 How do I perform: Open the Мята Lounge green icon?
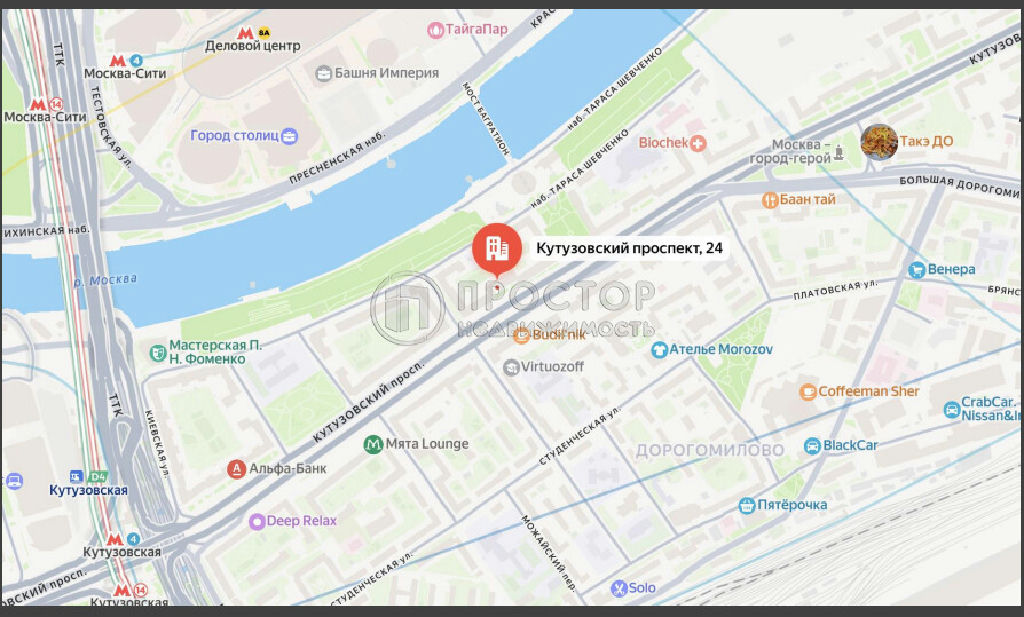coord(373,445)
